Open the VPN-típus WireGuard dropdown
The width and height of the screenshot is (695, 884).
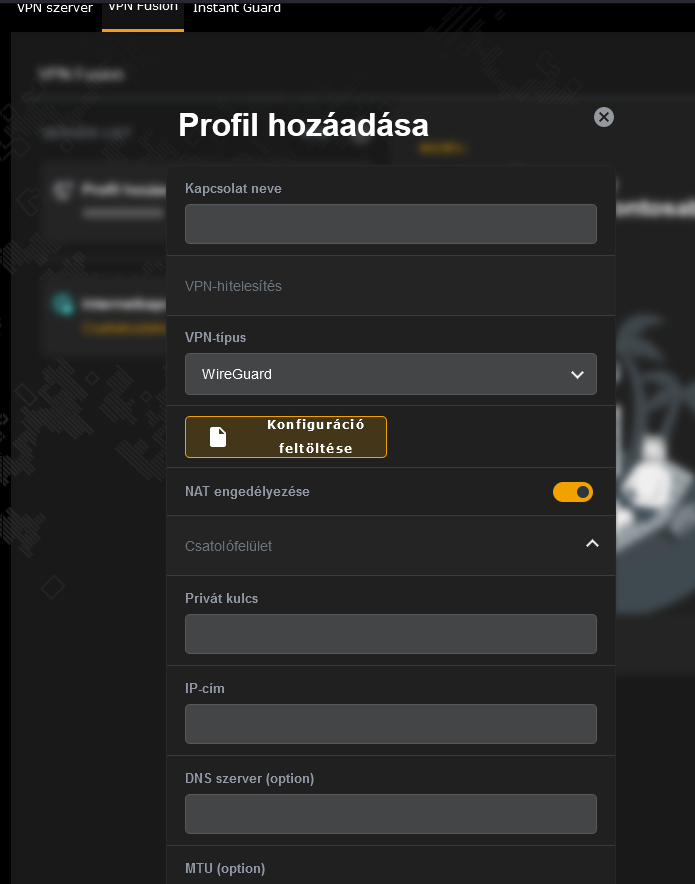point(391,374)
